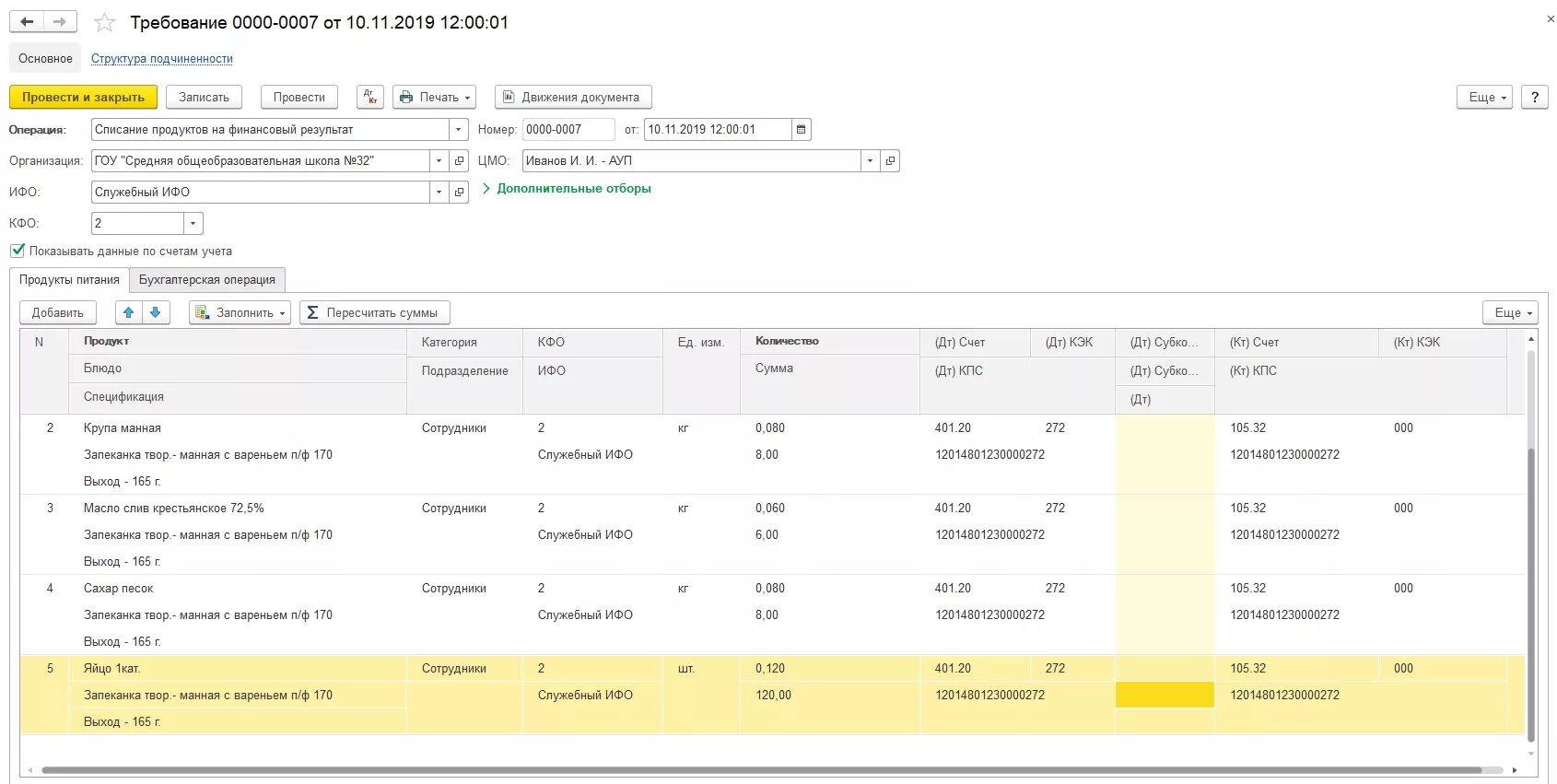Add document to favorites with star
The image size is (1557, 784).
105,22
